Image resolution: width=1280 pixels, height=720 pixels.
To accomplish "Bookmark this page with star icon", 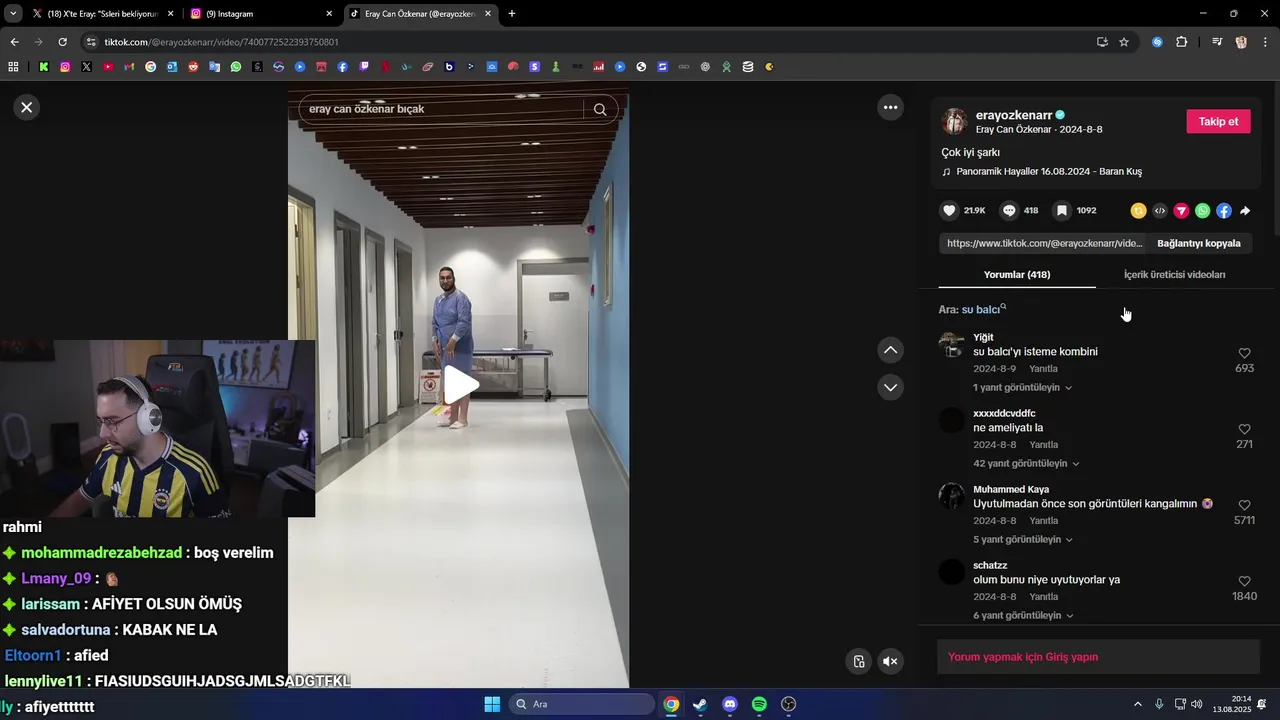I will pyautogui.click(x=1124, y=42).
